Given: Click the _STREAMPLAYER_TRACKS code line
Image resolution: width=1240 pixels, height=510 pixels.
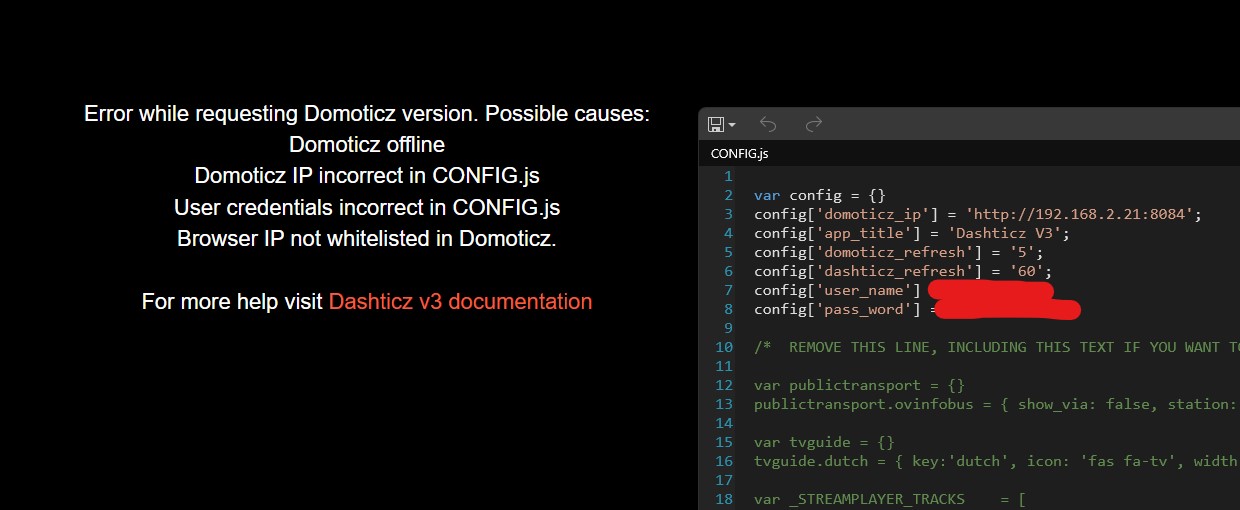Looking at the screenshot, I should click(x=890, y=499).
